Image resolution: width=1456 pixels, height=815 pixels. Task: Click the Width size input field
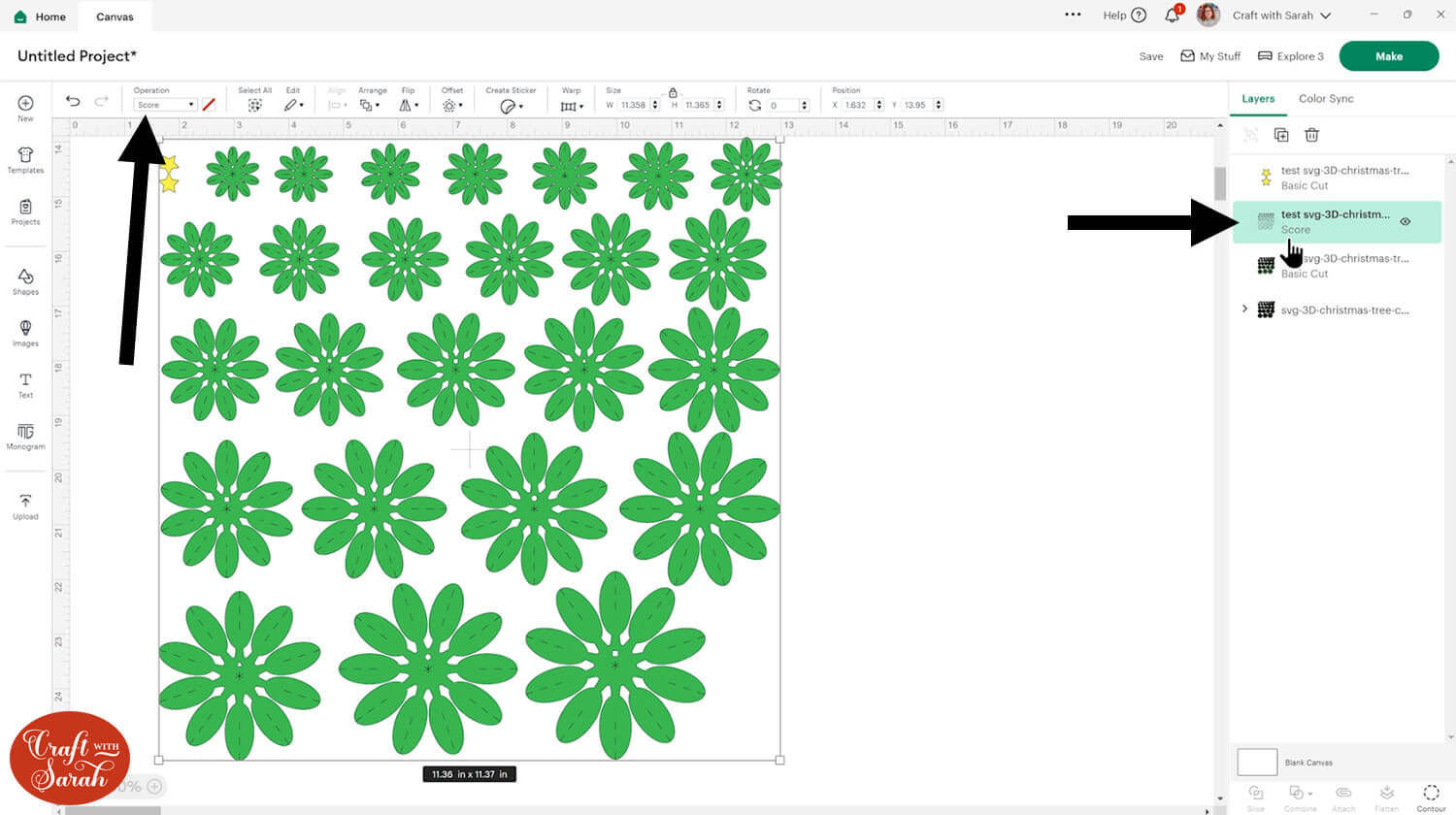click(x=634, y=105)
